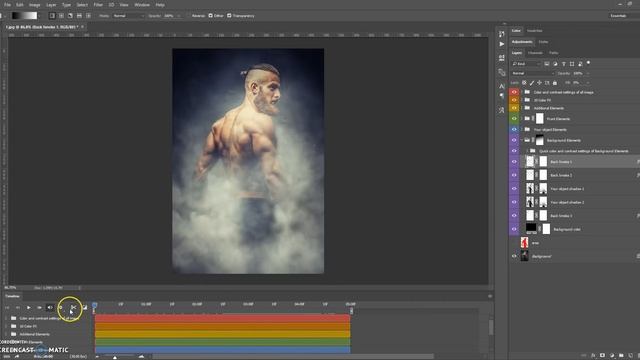This screenshot has height=360, width=640.
Task: Switch to the Paths tab
Action: tap(553, 53)
